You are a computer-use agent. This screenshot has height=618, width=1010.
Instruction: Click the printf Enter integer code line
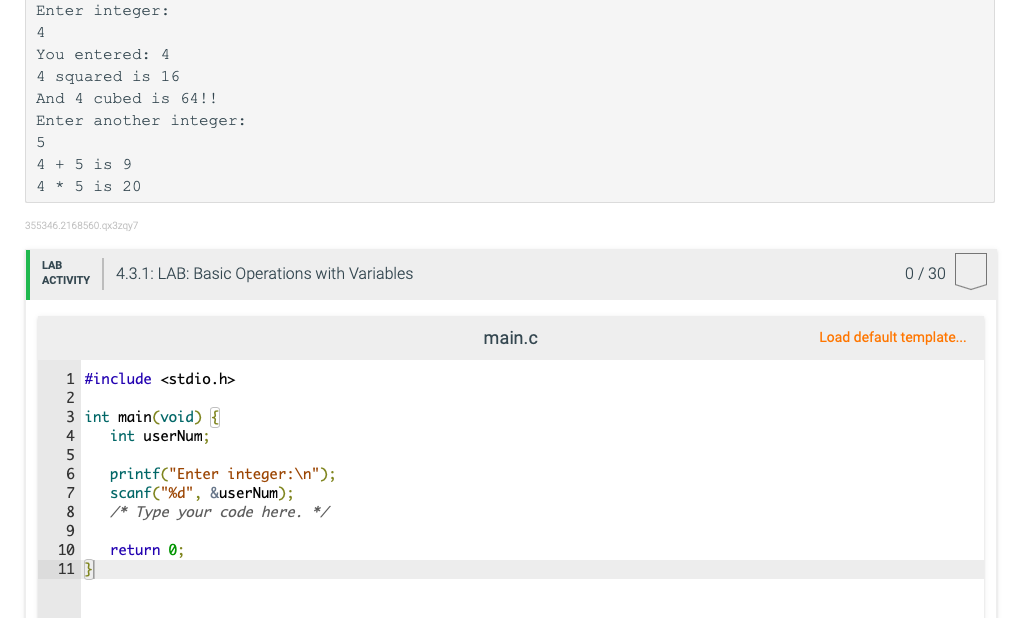click(222, 474)
